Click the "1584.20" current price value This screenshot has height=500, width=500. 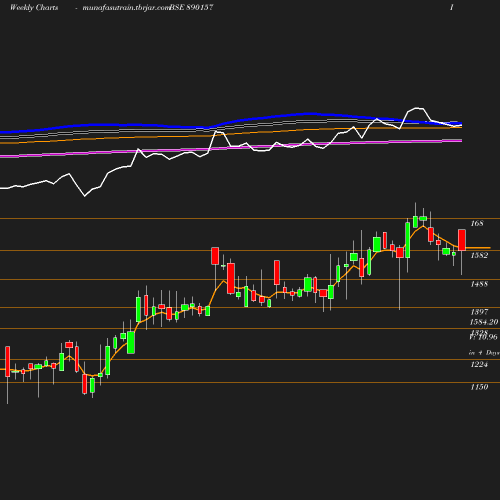click(x=484, y=322)
